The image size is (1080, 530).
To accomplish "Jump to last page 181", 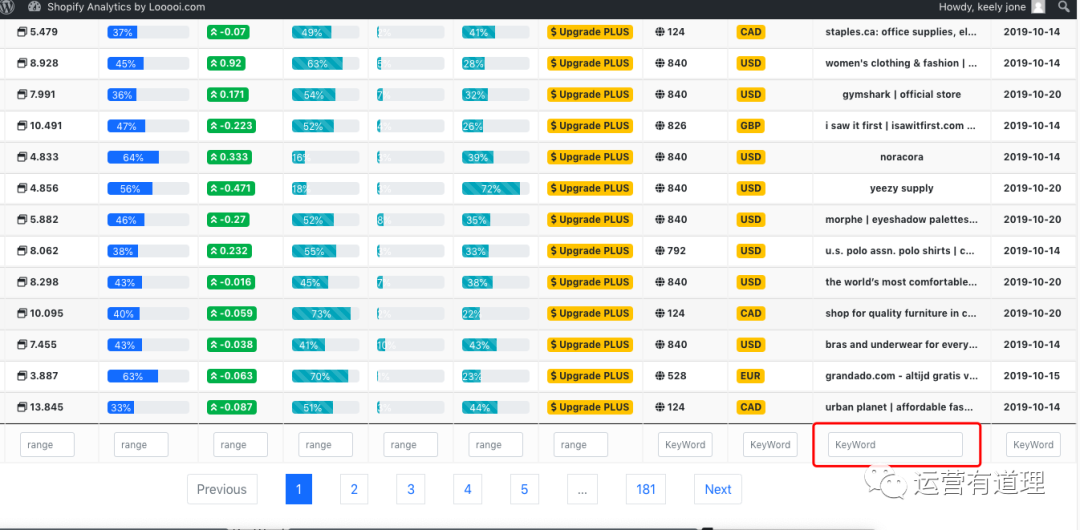I will pyautogui.click(x=646, y=489).
